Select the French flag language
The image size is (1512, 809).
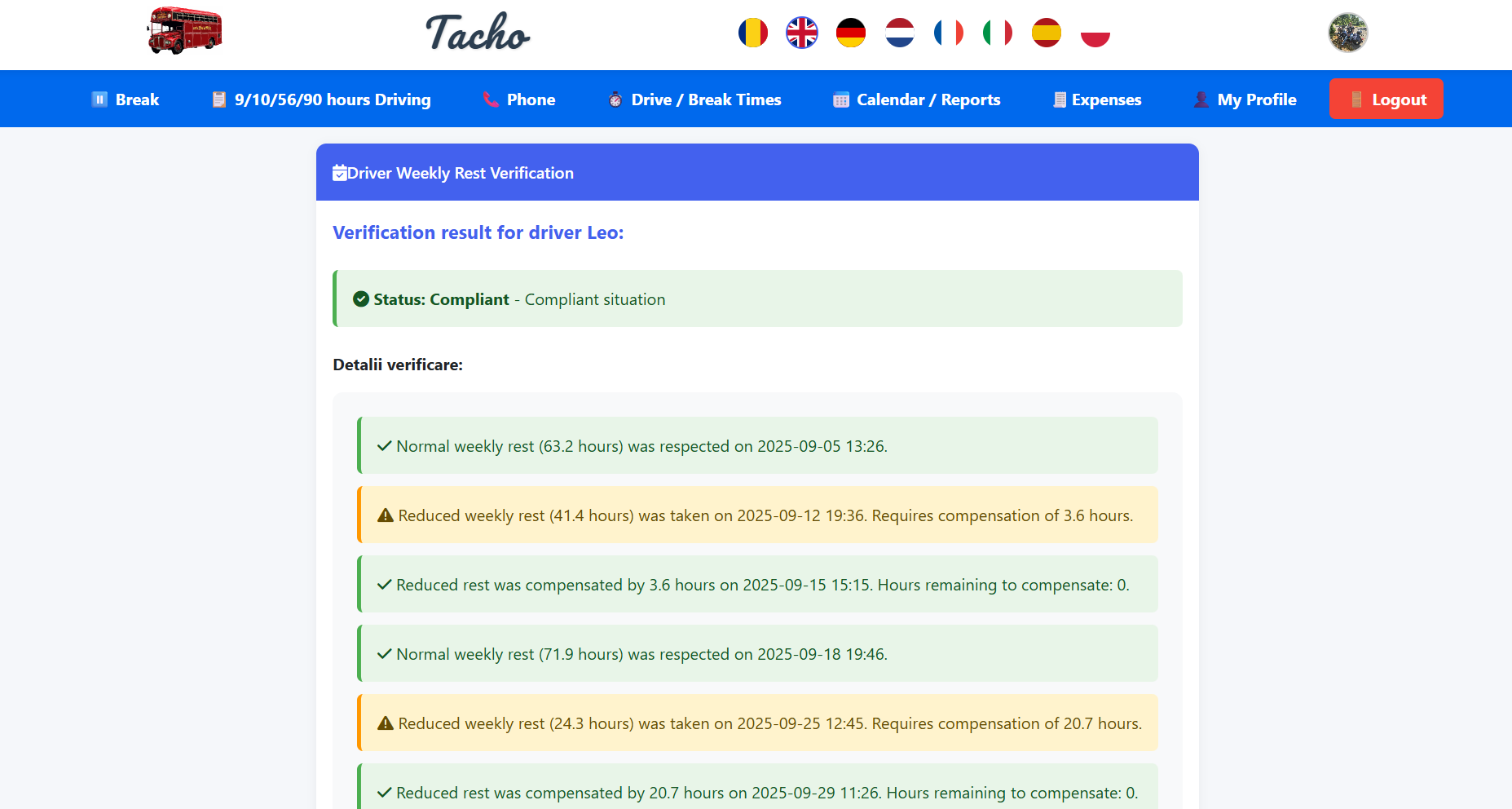pos(948,33)
